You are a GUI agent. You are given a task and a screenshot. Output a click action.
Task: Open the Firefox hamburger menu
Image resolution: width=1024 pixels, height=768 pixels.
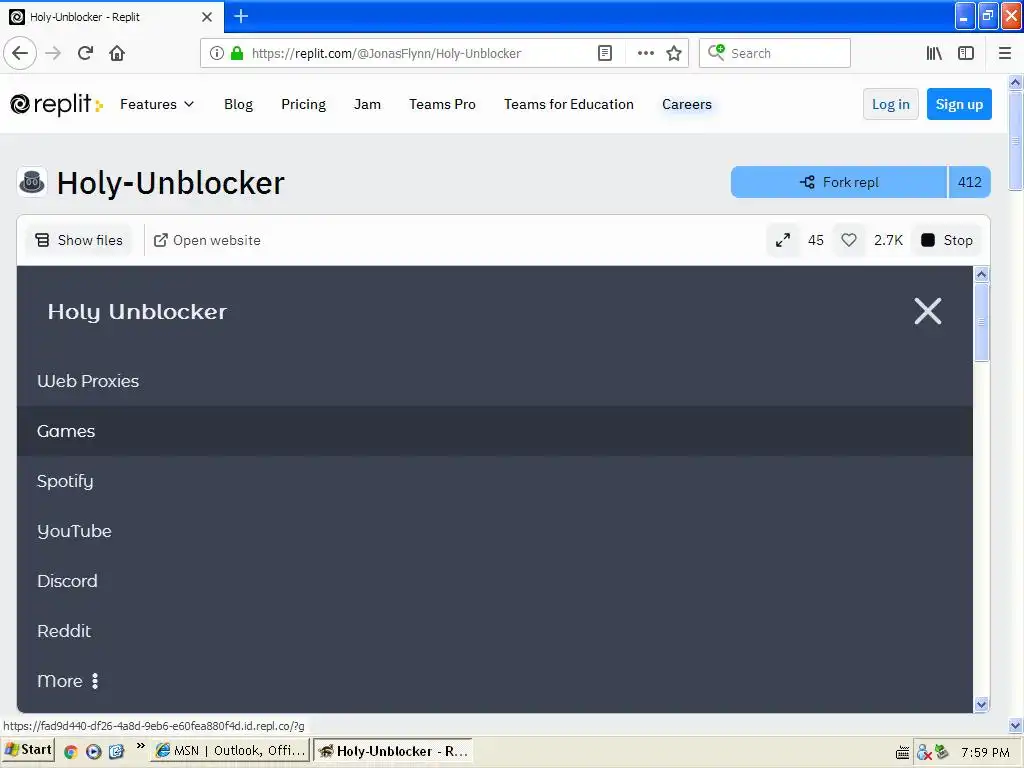(1004, 53)
